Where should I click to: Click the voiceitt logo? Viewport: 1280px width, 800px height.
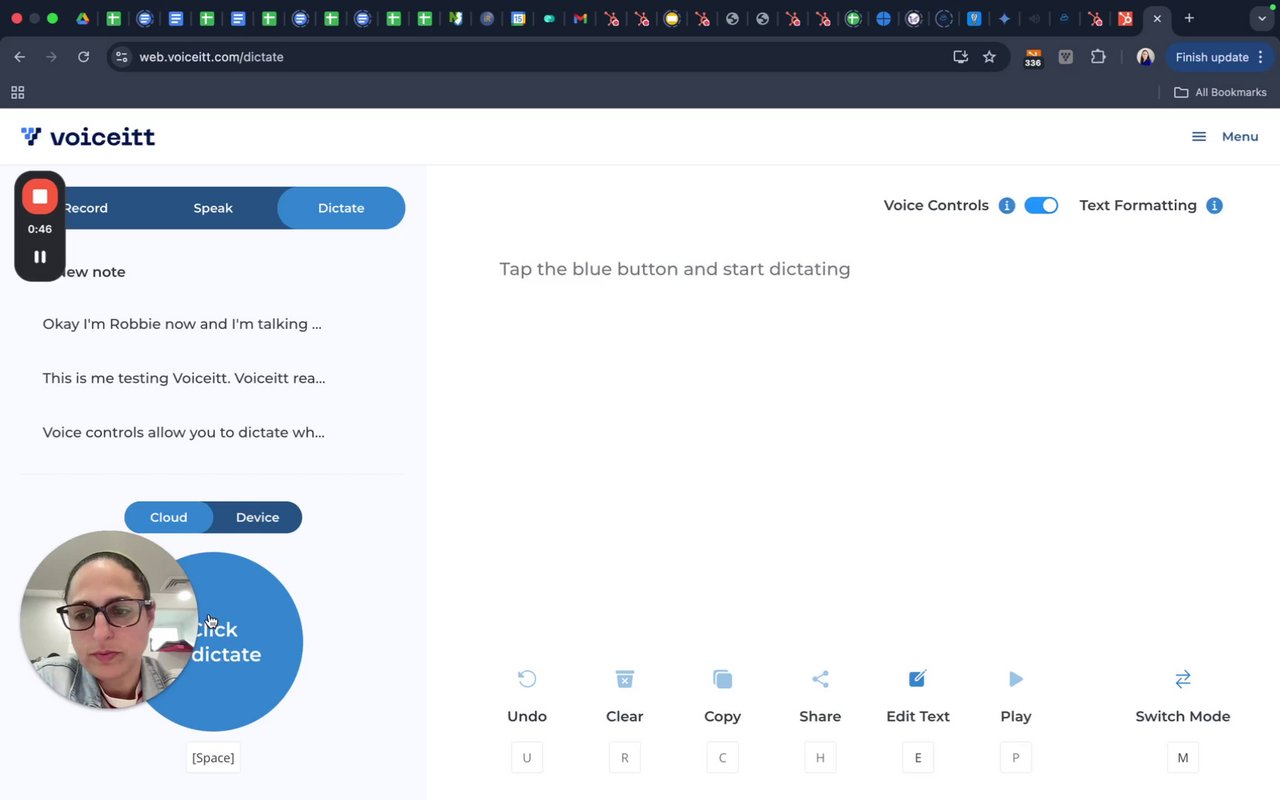pyautogui.click(x=88, y=136)
